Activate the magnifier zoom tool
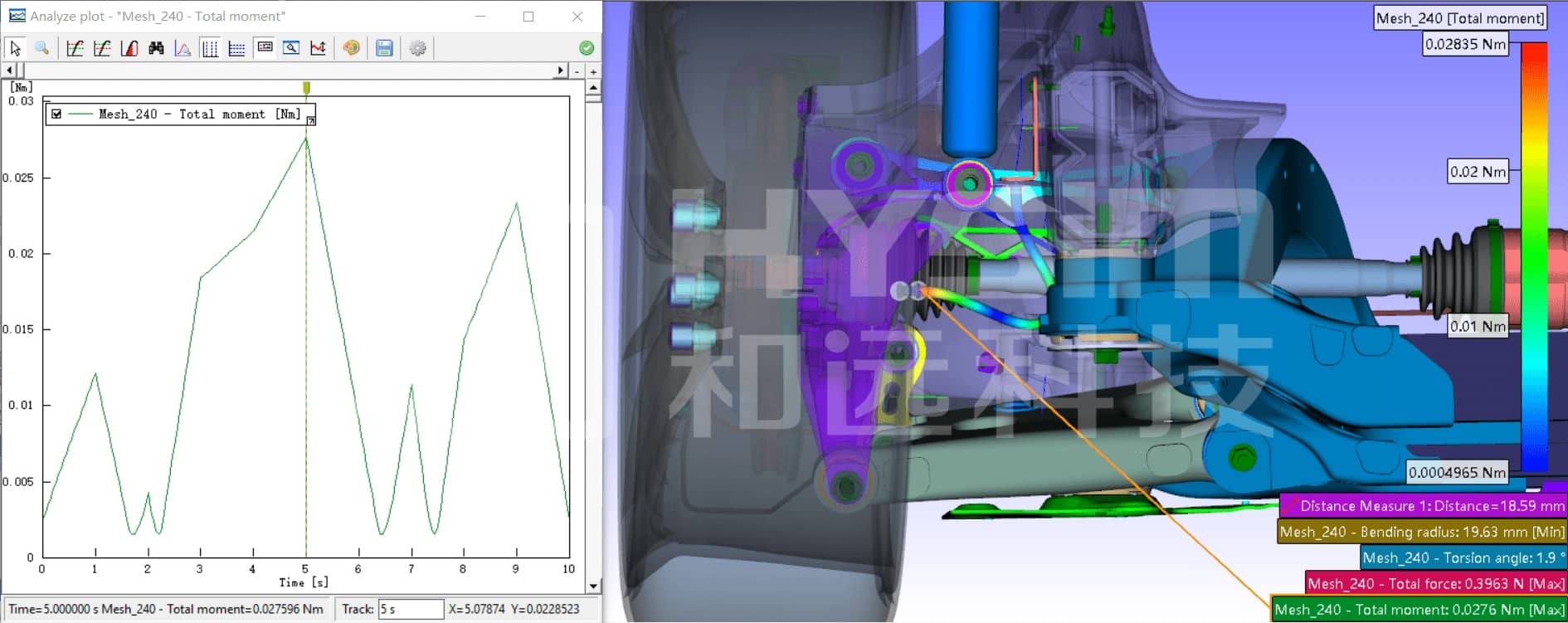The height and width of the screenshot is (623, 1568). tap(41, 48)
